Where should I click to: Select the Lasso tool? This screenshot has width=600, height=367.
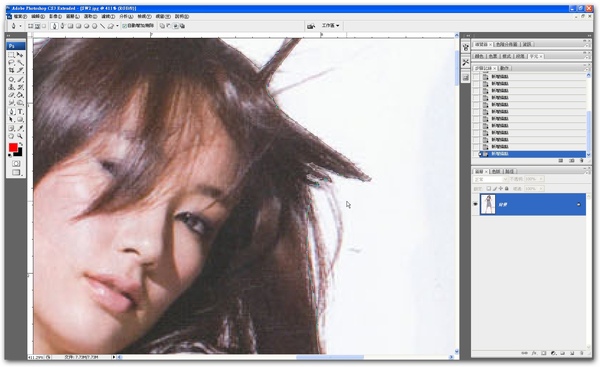[11, 63]
